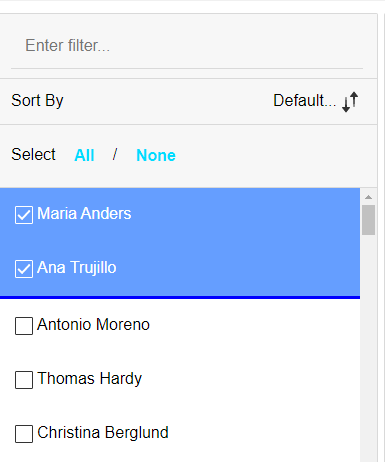Select All items link
Viewport: 385px width, 462px height.
coord(84,155)
